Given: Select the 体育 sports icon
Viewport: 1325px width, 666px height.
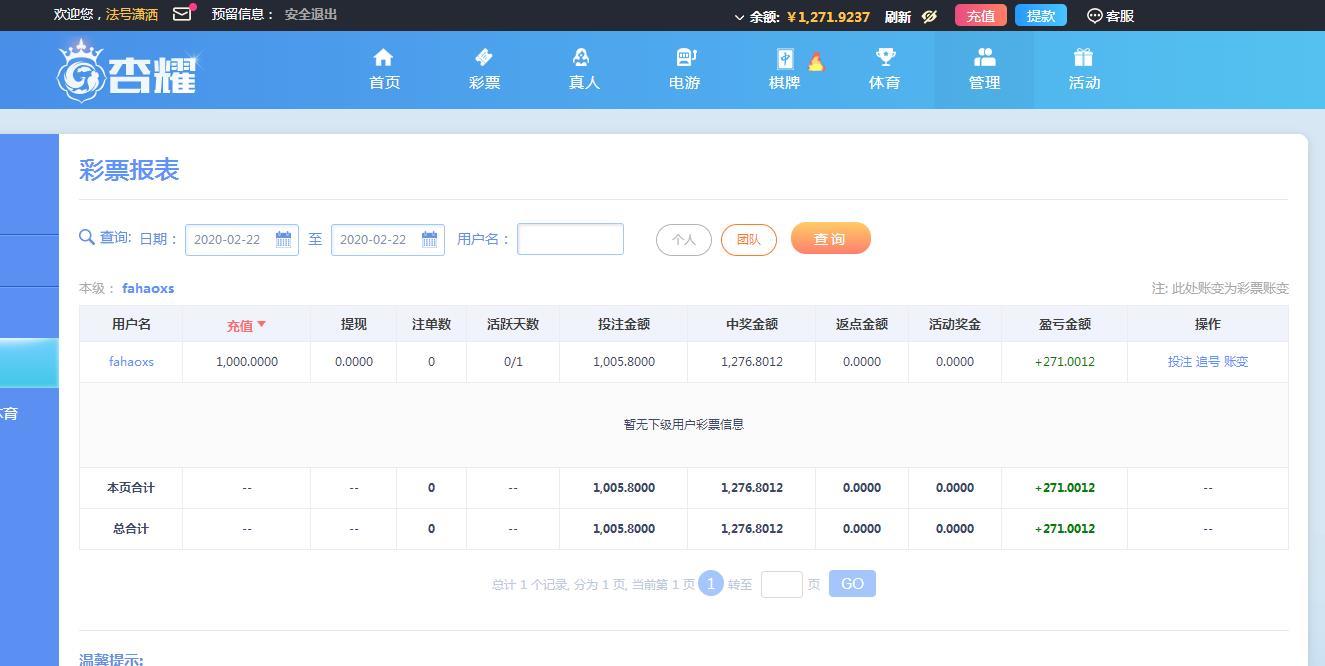Looking at the screenshot, I should 884,57.
